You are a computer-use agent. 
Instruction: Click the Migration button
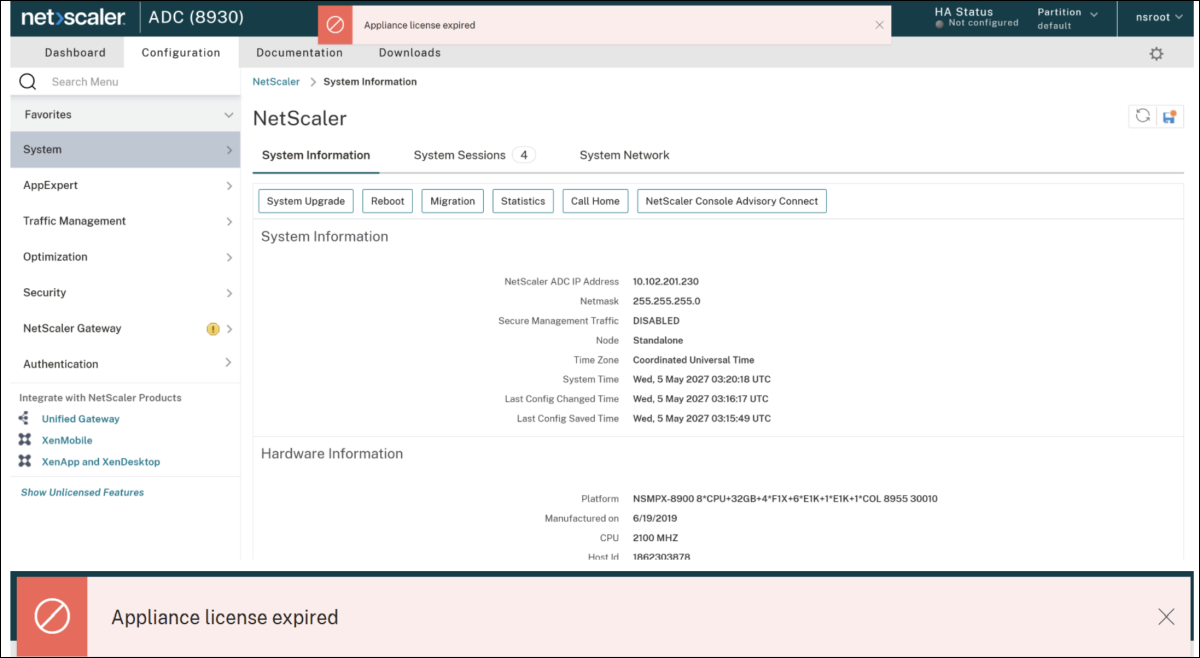coord(452,201)
